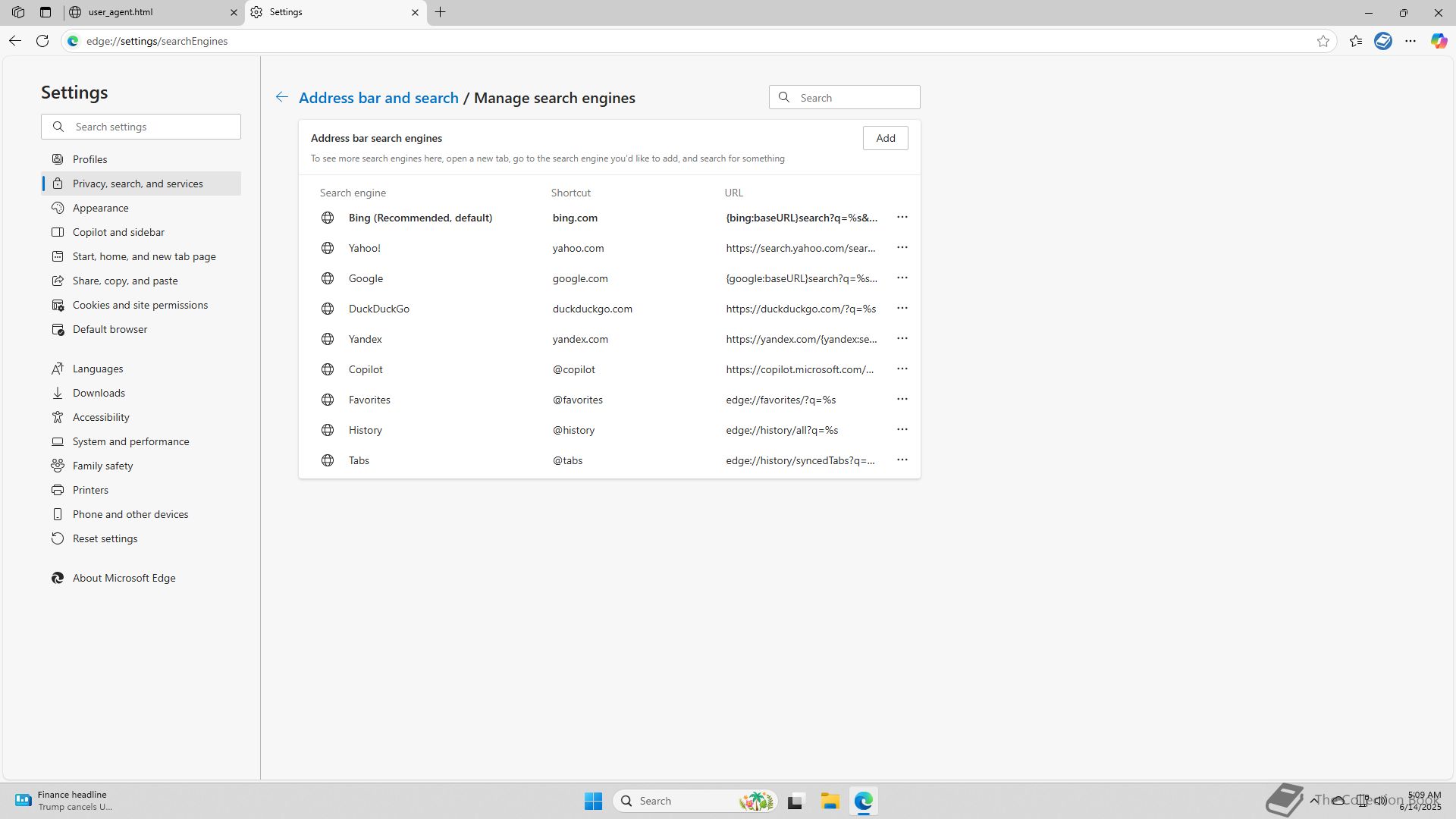The image size is (1456, 819).
Task: Open more actions for Google engine
Action: tap(902, 278)
